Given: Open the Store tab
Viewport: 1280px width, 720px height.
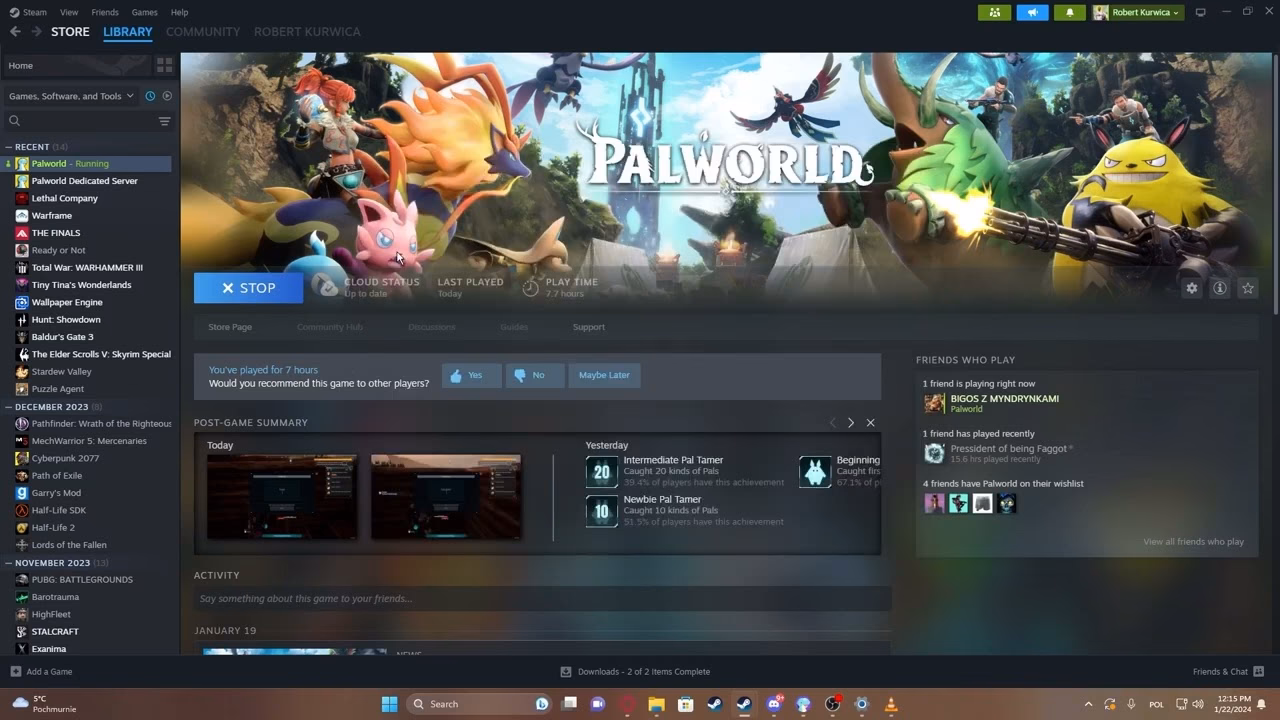Looking at the screenshot, I should click(70, 32).
